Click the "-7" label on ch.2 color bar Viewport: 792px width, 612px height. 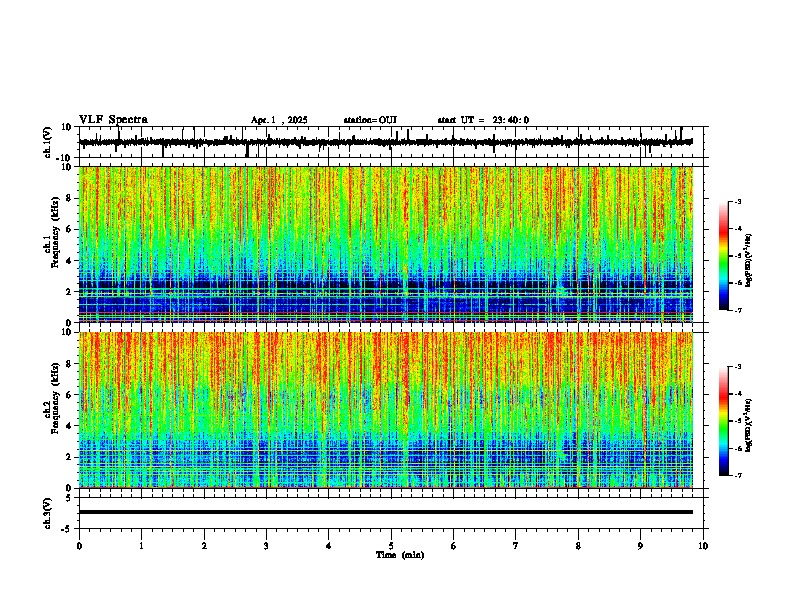click(738, 476)
